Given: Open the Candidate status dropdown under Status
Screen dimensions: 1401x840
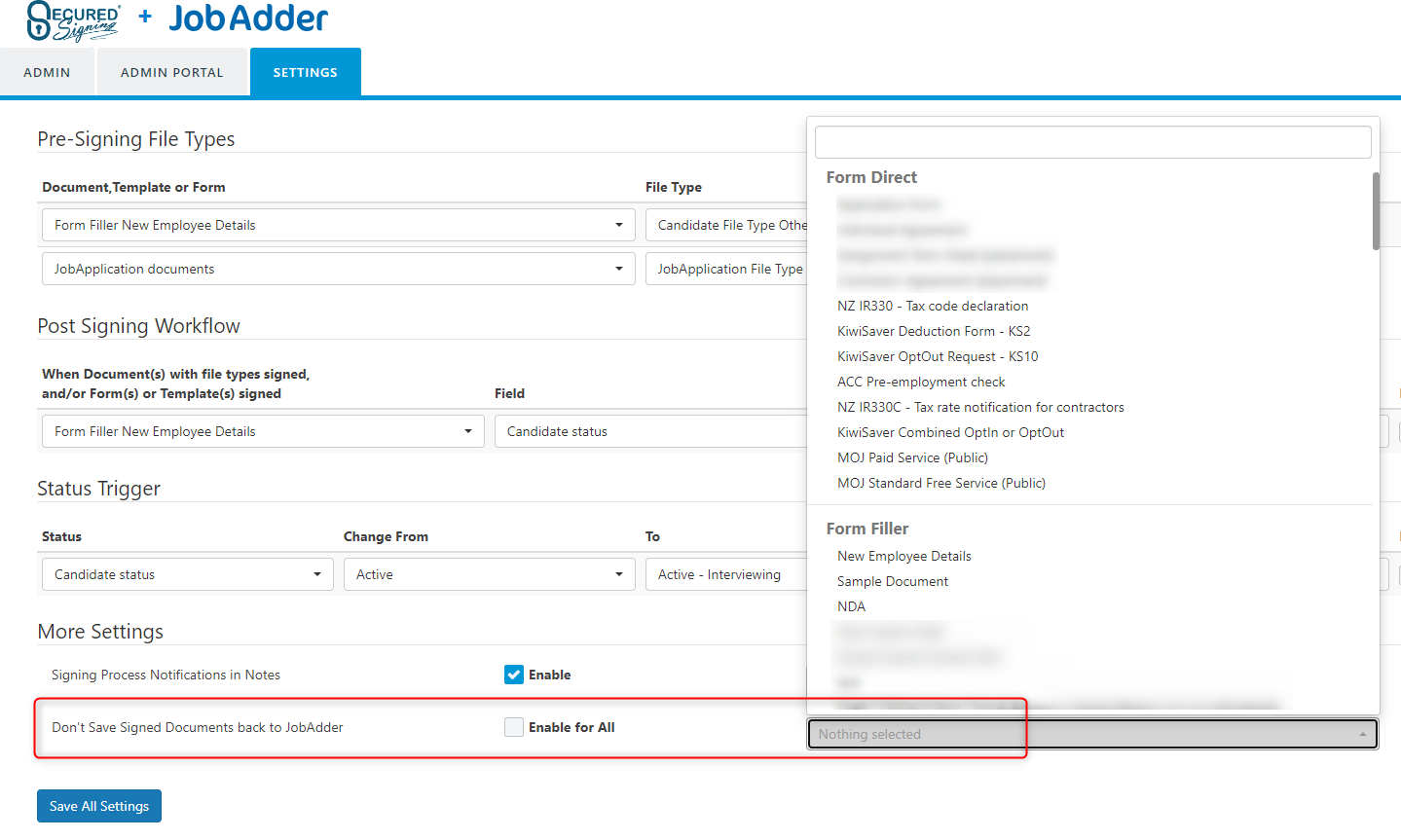Looking at the screenshot, I should [x=187, y=574].
